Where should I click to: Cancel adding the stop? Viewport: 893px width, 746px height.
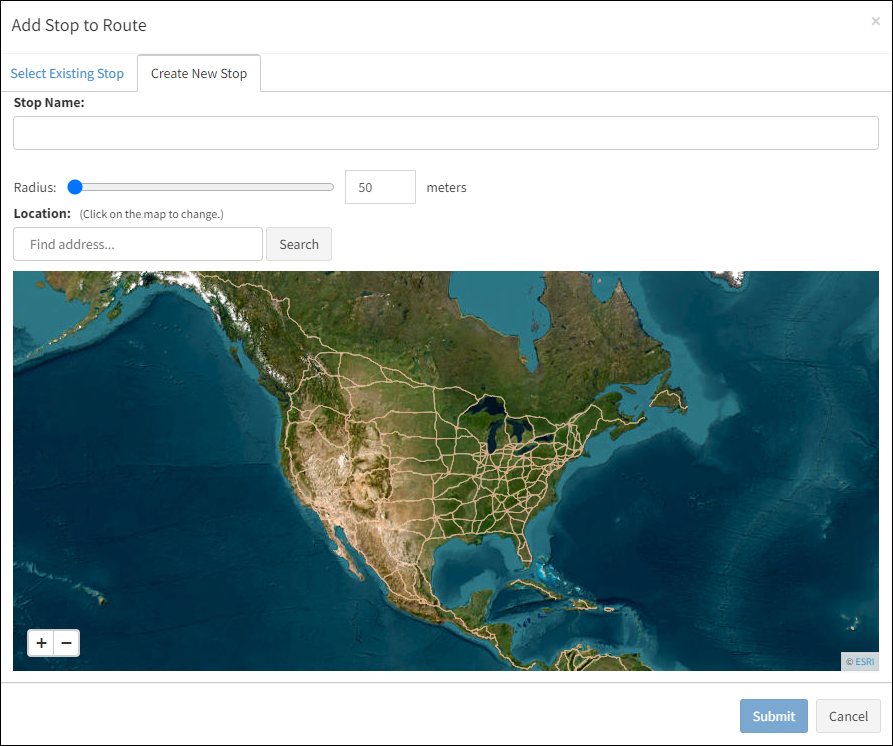(x=848, y=716)
